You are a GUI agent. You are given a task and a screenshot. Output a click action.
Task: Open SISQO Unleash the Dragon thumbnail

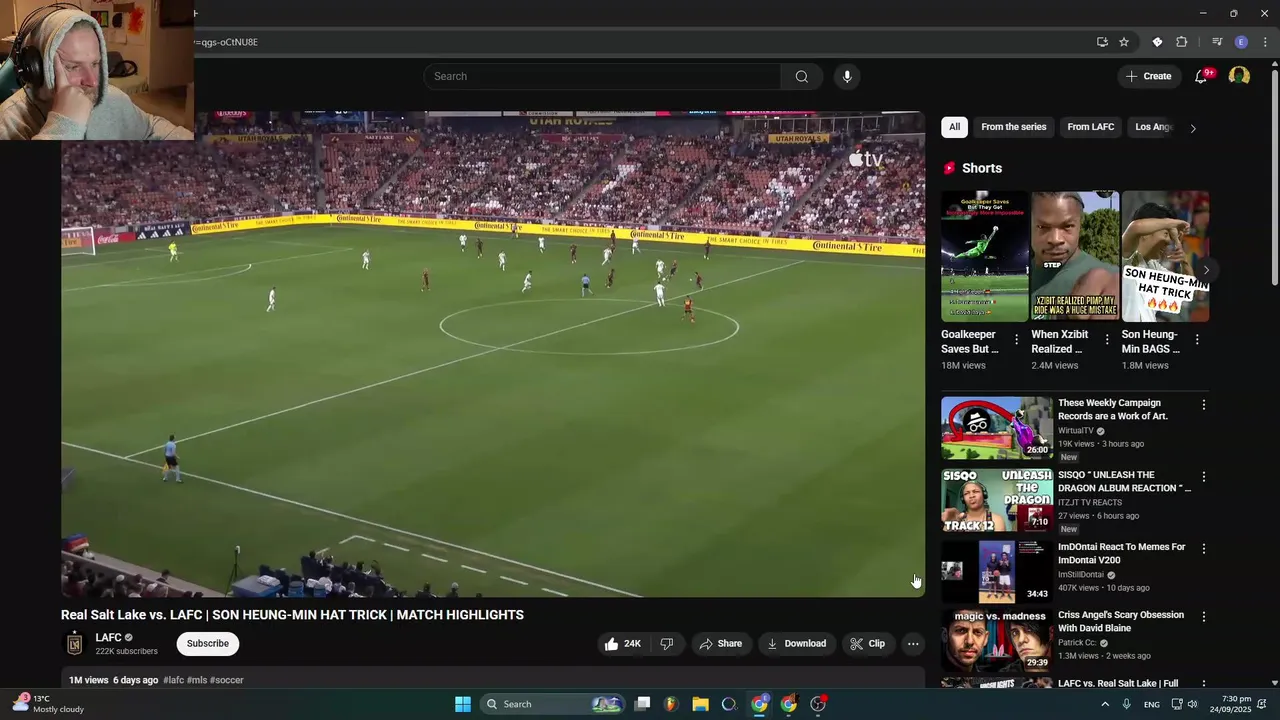tap(997, 500)
